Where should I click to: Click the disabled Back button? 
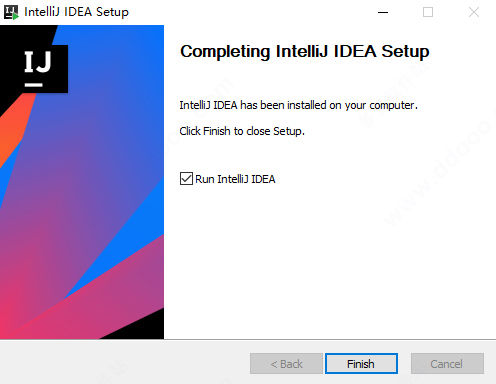pyautogui.click(x=286, y=364)
